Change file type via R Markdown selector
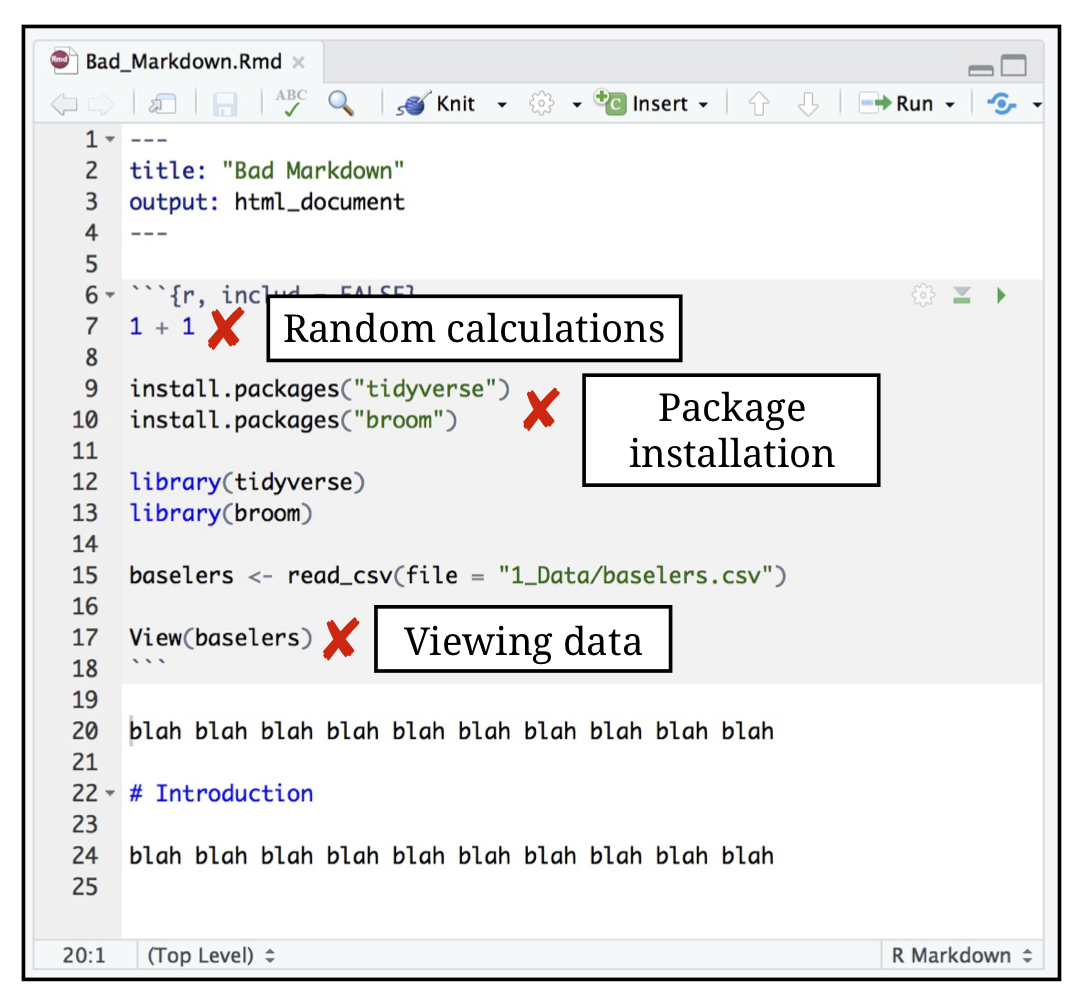The width and height of the screenshot is (1078, 993). [961, 956]
